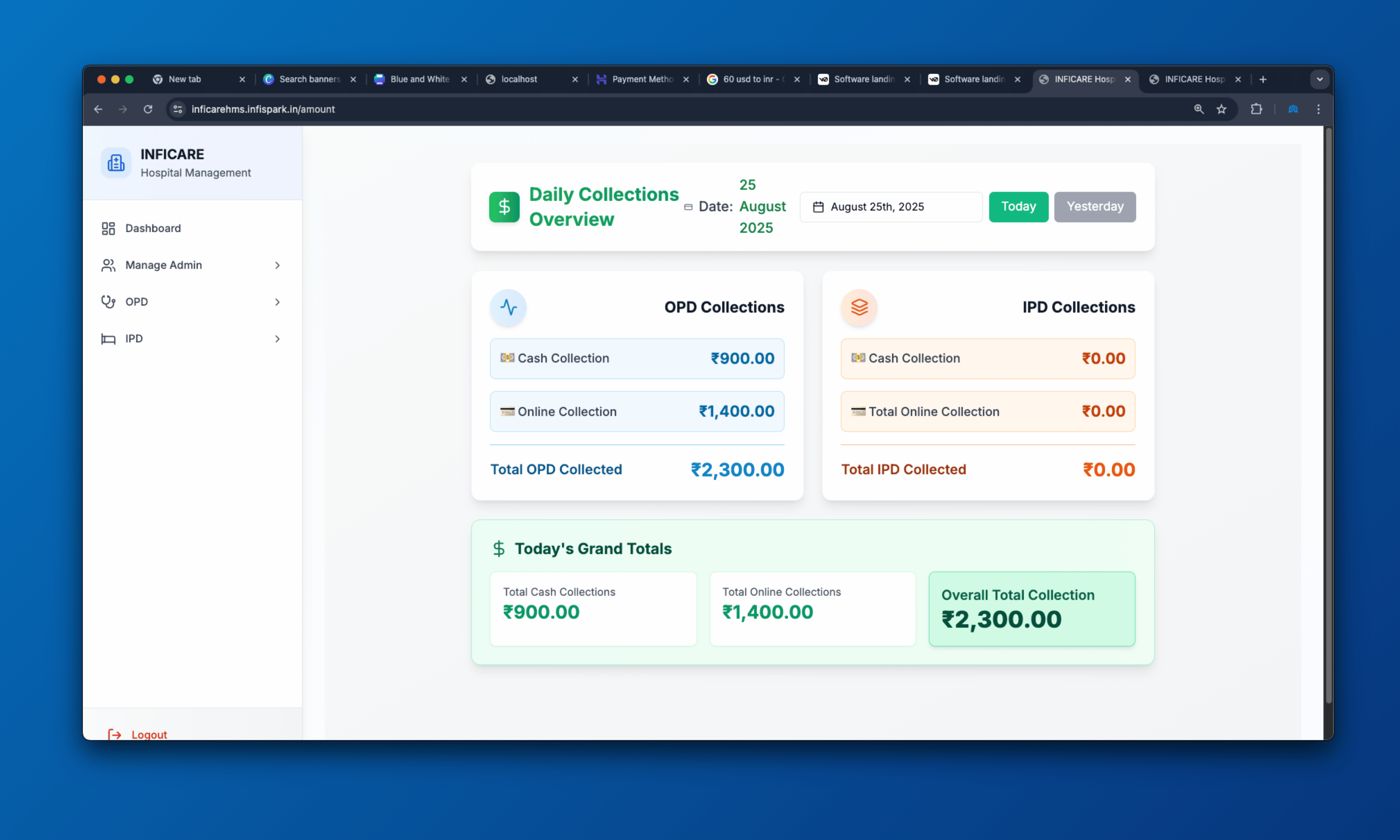Open the browser extensions puzzle icon
The height and width of the screenshot is (840, 1400).
[1256, 109]
